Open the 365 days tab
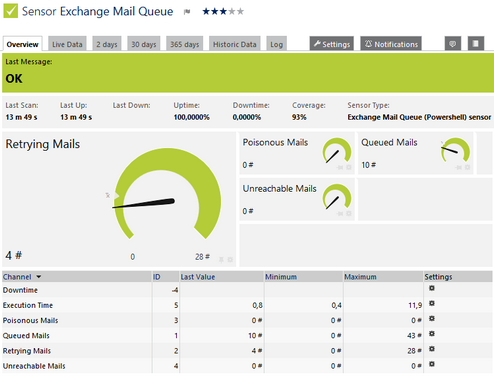The height and width of the screenshot is (376, 494). 185,44
